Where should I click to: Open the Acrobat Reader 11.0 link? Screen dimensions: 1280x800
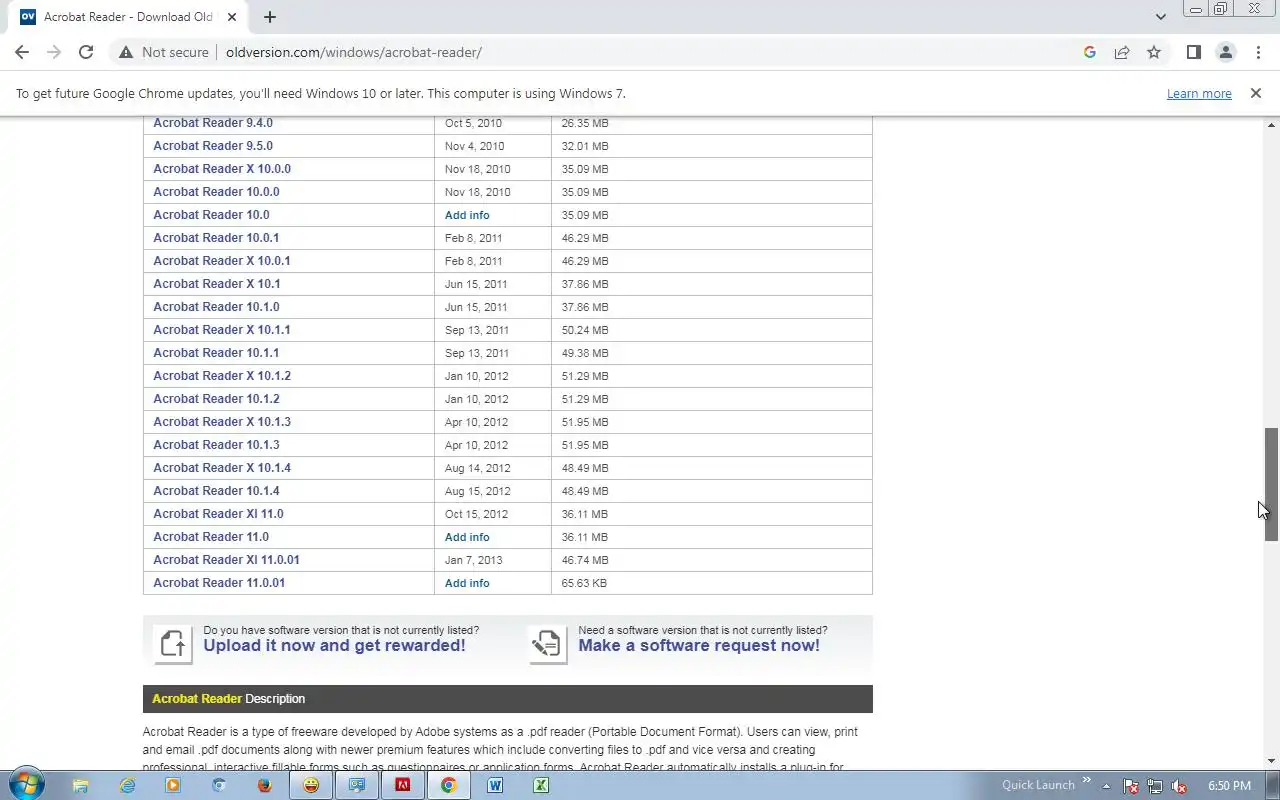(211, 537)
